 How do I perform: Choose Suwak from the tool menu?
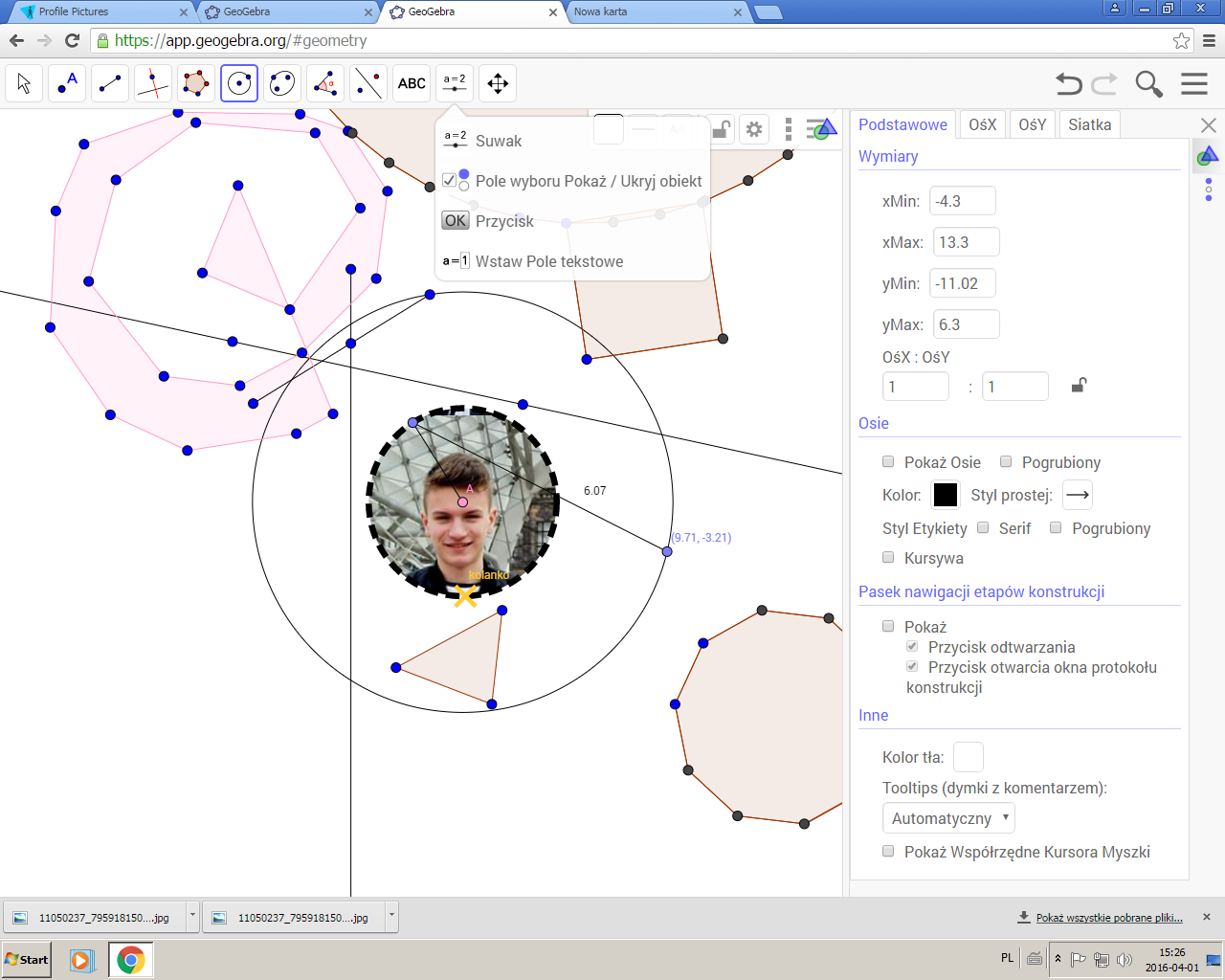coord(499,141)
